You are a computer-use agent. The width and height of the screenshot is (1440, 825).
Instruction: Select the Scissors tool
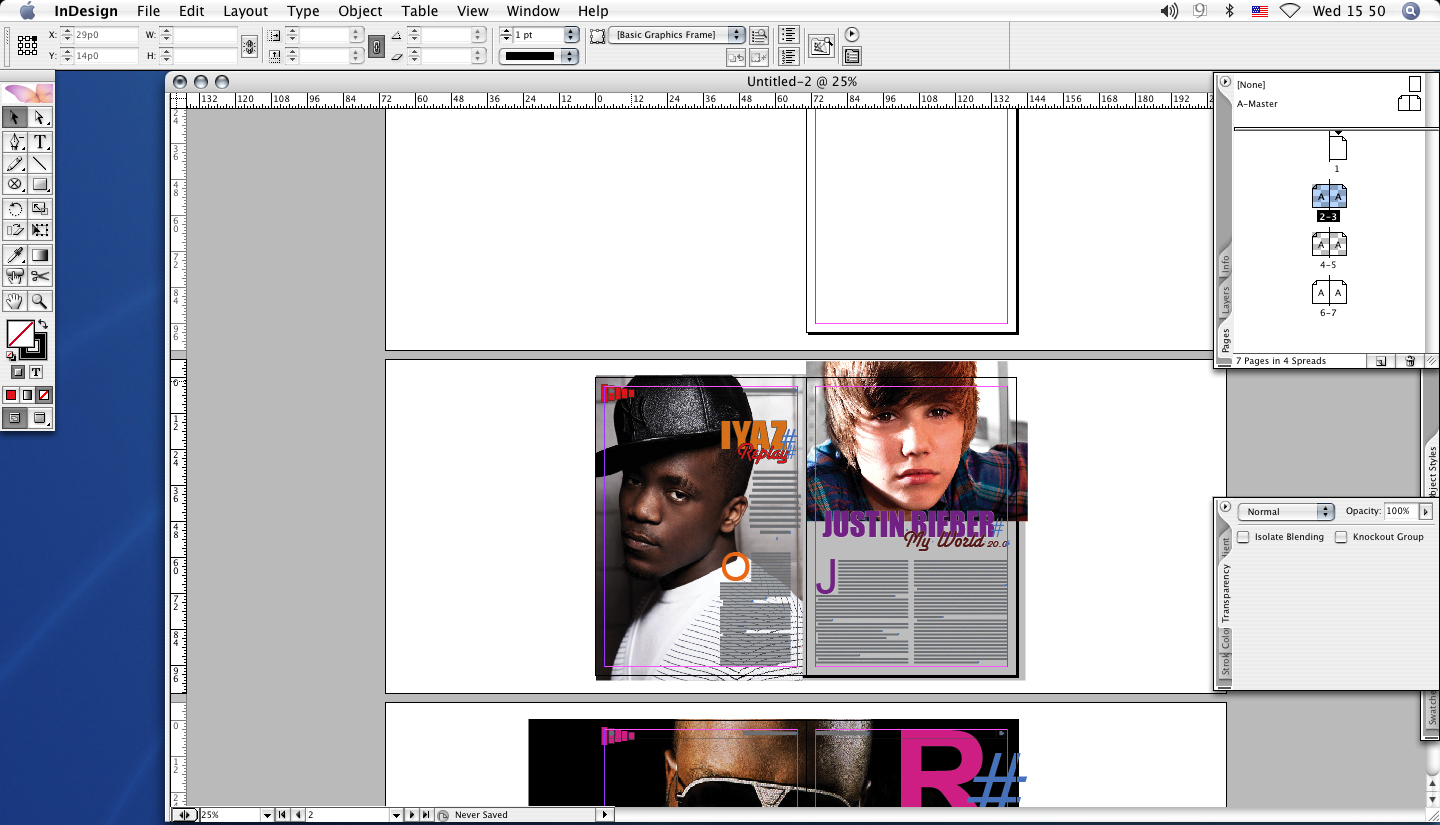40,276
